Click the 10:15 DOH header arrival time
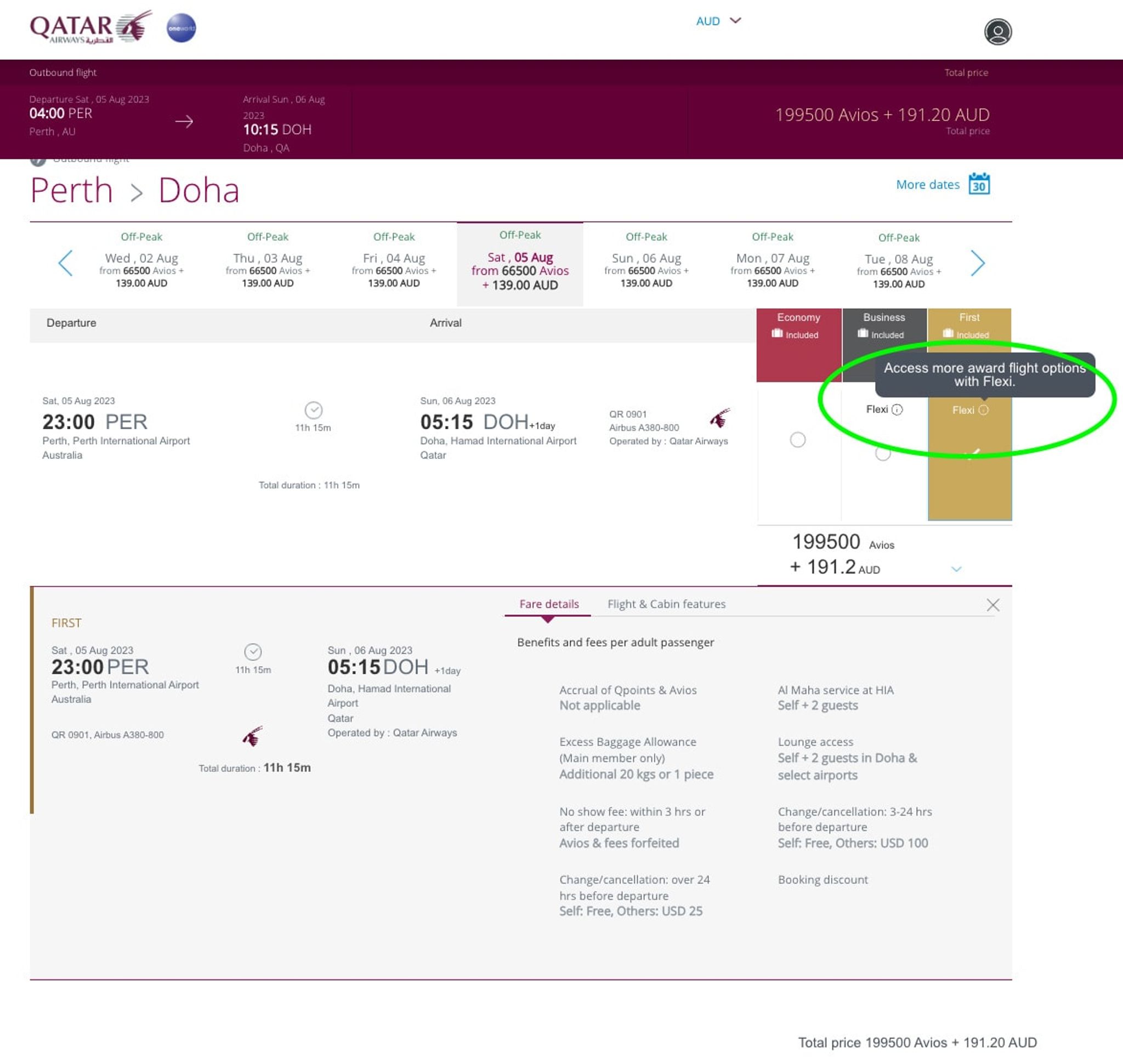 277,129
